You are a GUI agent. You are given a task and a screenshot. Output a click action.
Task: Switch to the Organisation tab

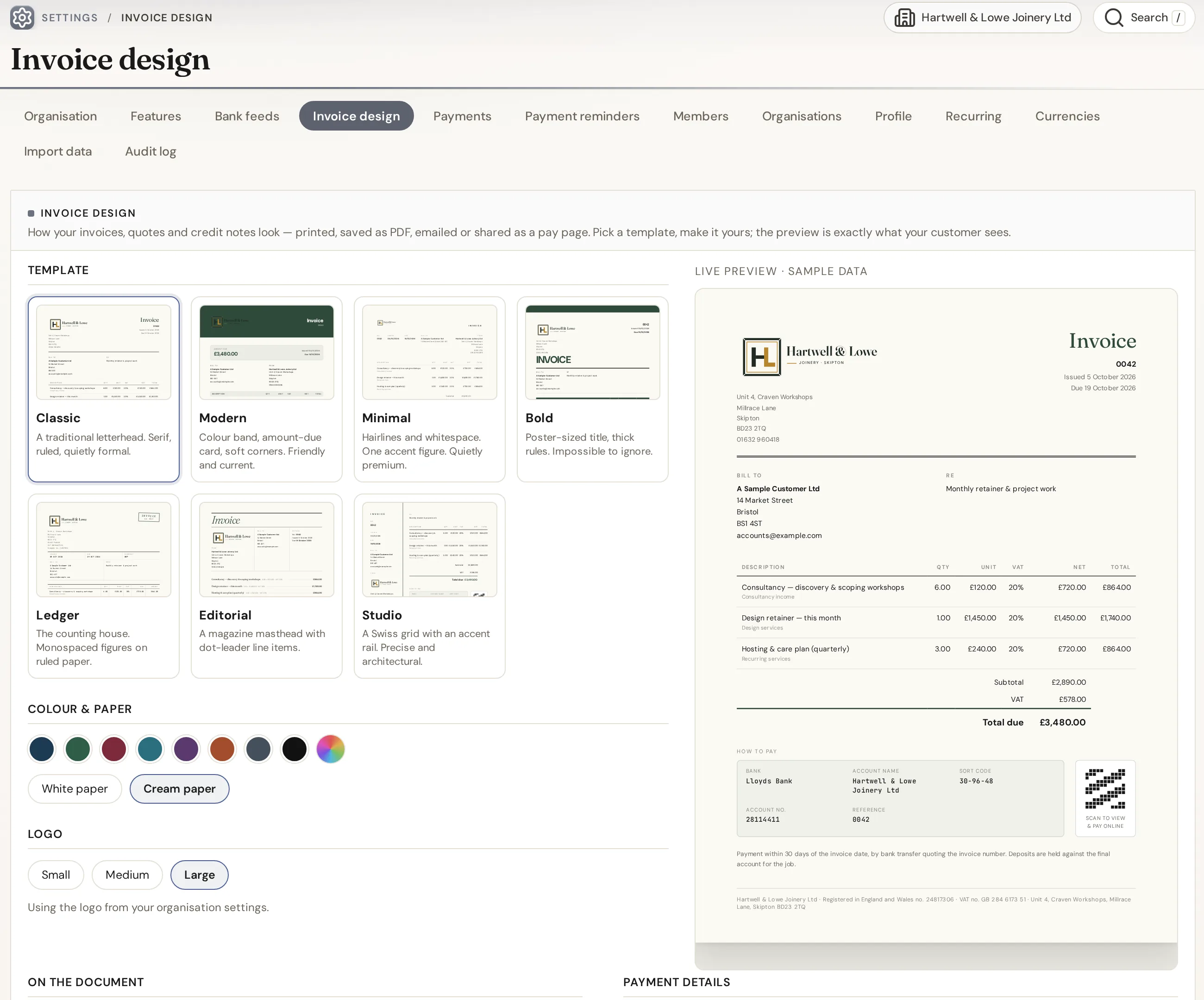click(x=60, y=116)
